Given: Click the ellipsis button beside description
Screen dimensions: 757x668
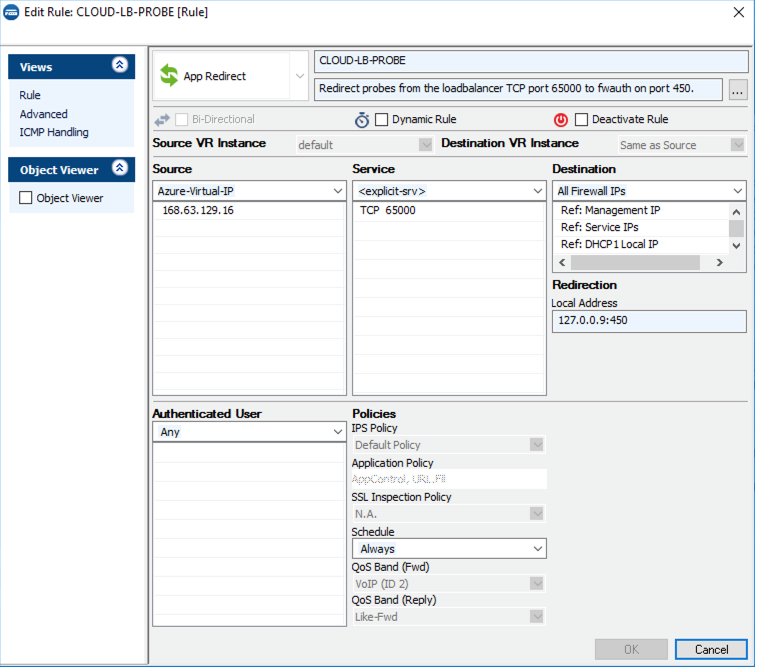Looking at the screenshot, I should click(737, 90).
